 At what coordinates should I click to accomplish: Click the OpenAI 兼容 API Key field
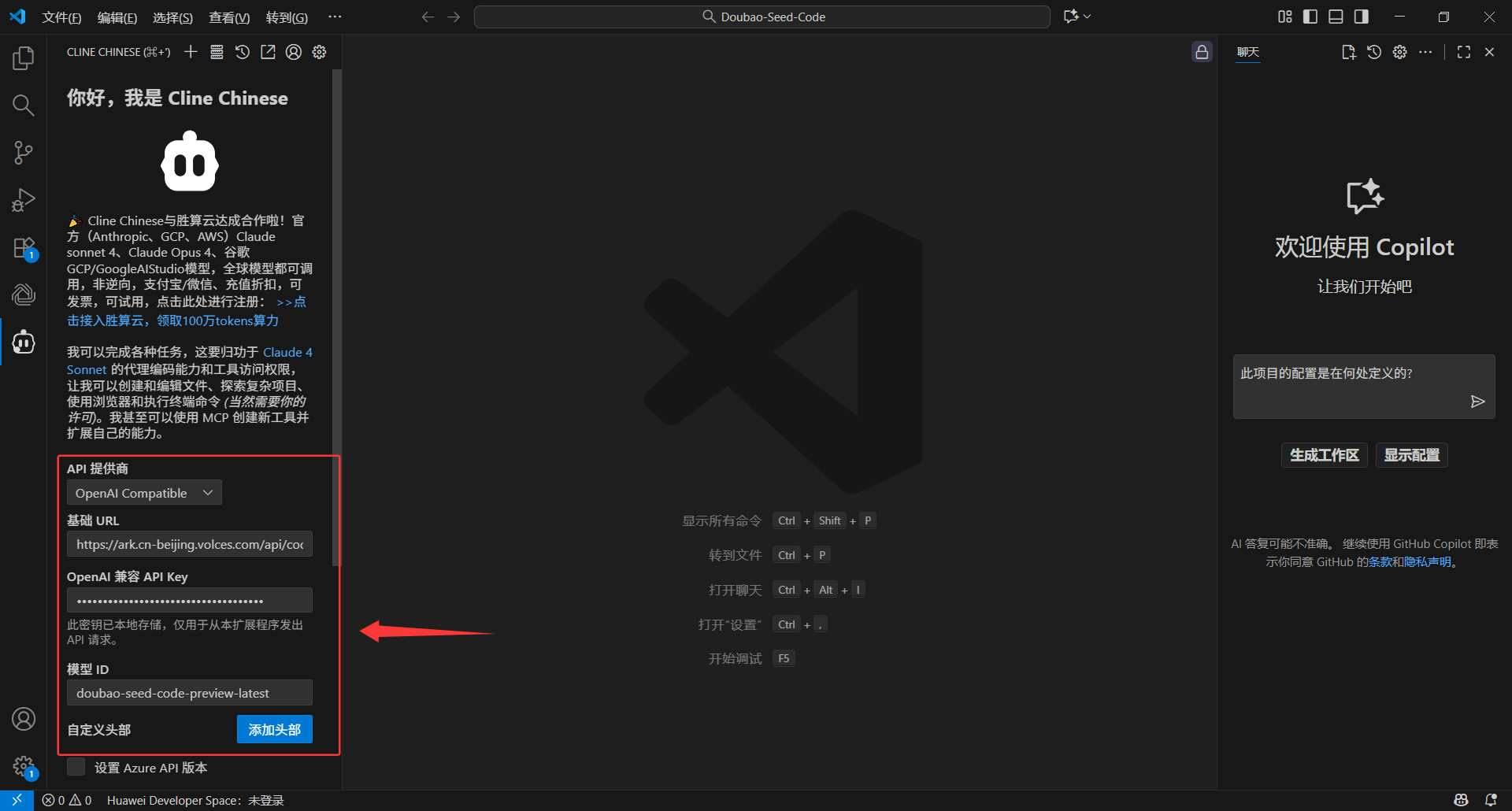(x=190, y=600)
